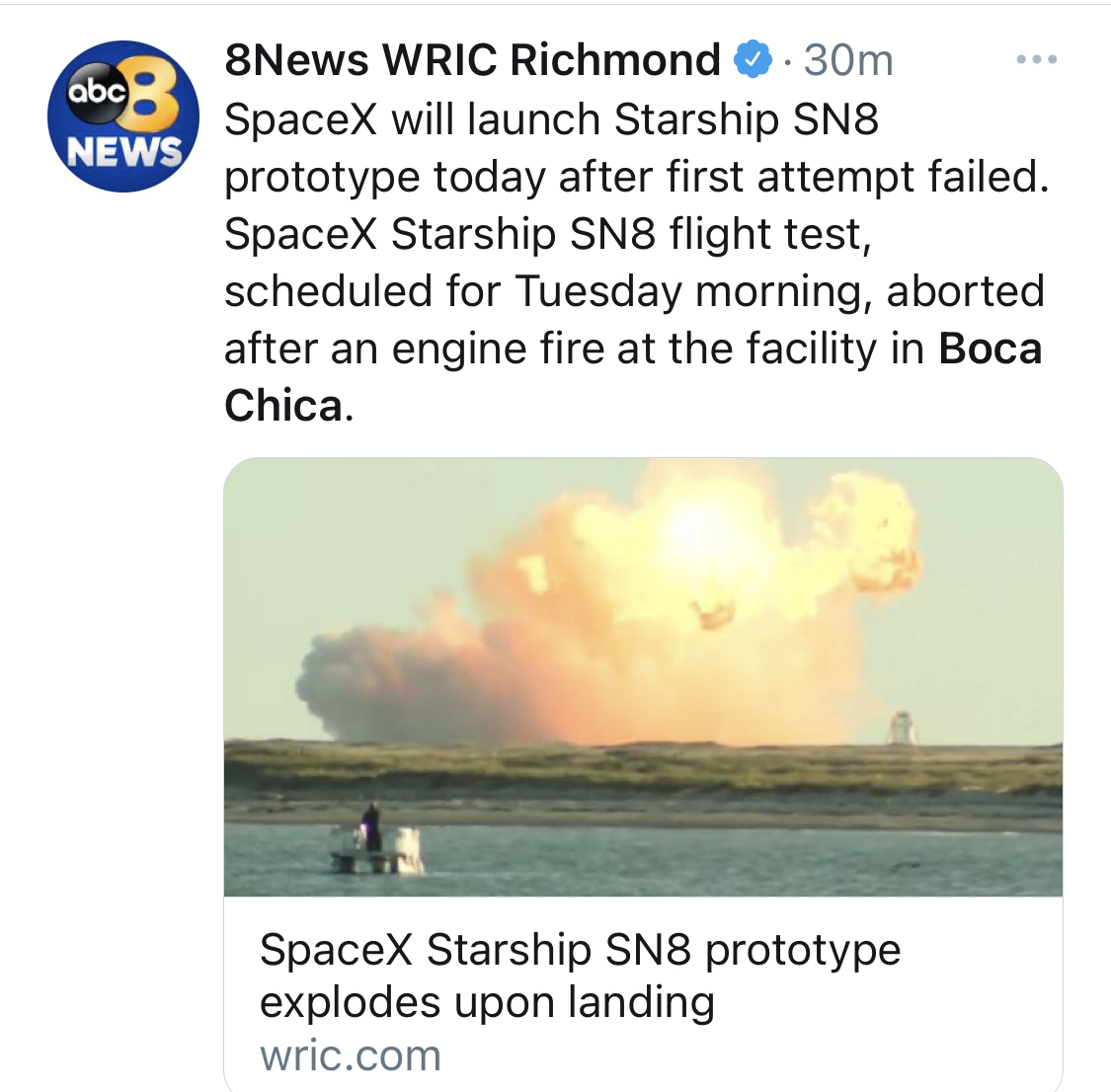The height and width of the screenshot is (1092, 1111).
Task: Open the 8News WRIC profile avatar
Action: click(123, 116)
